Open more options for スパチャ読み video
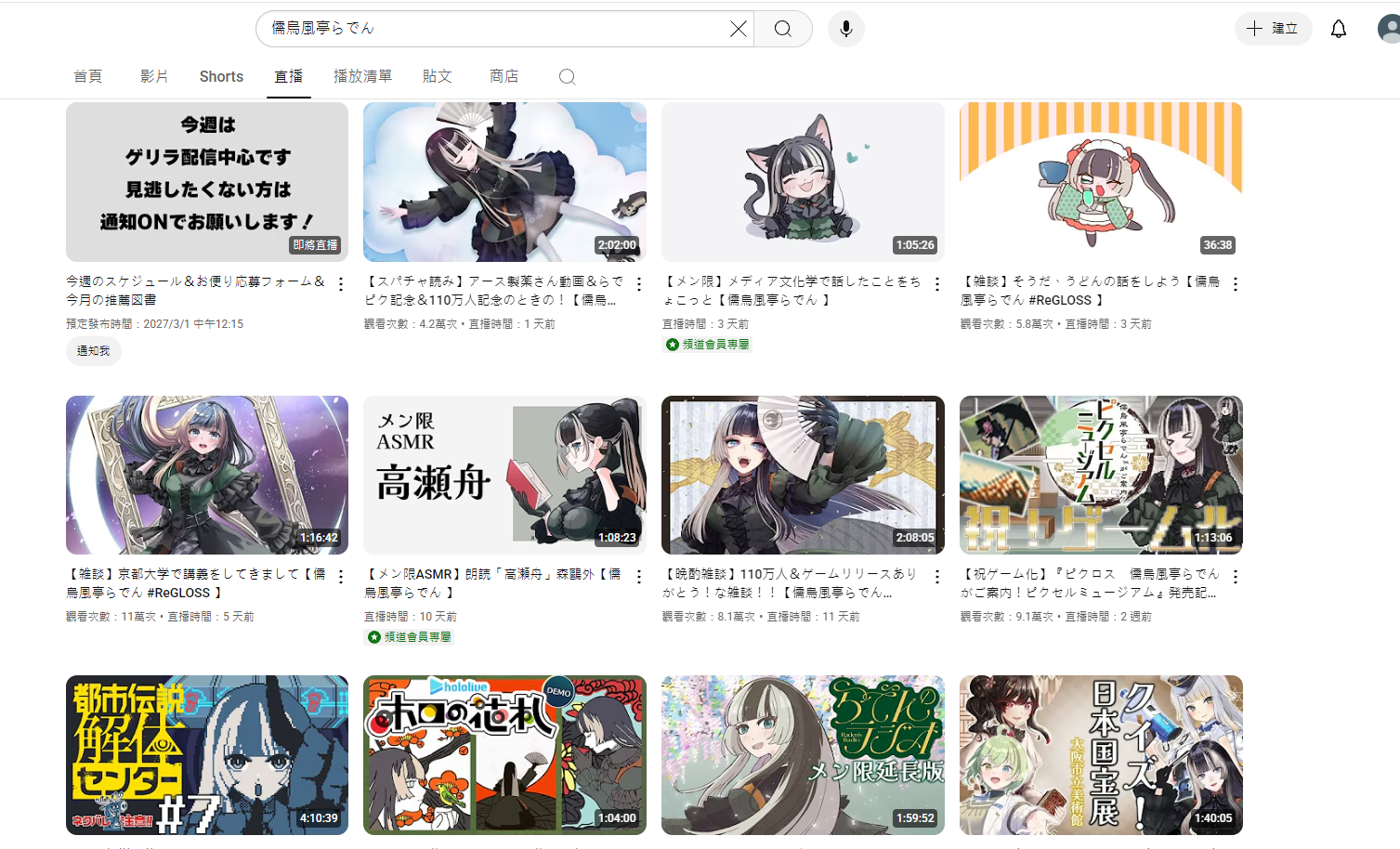Image resolution: width=1400 pixels, height=849 pixels. tap(639, 284)
